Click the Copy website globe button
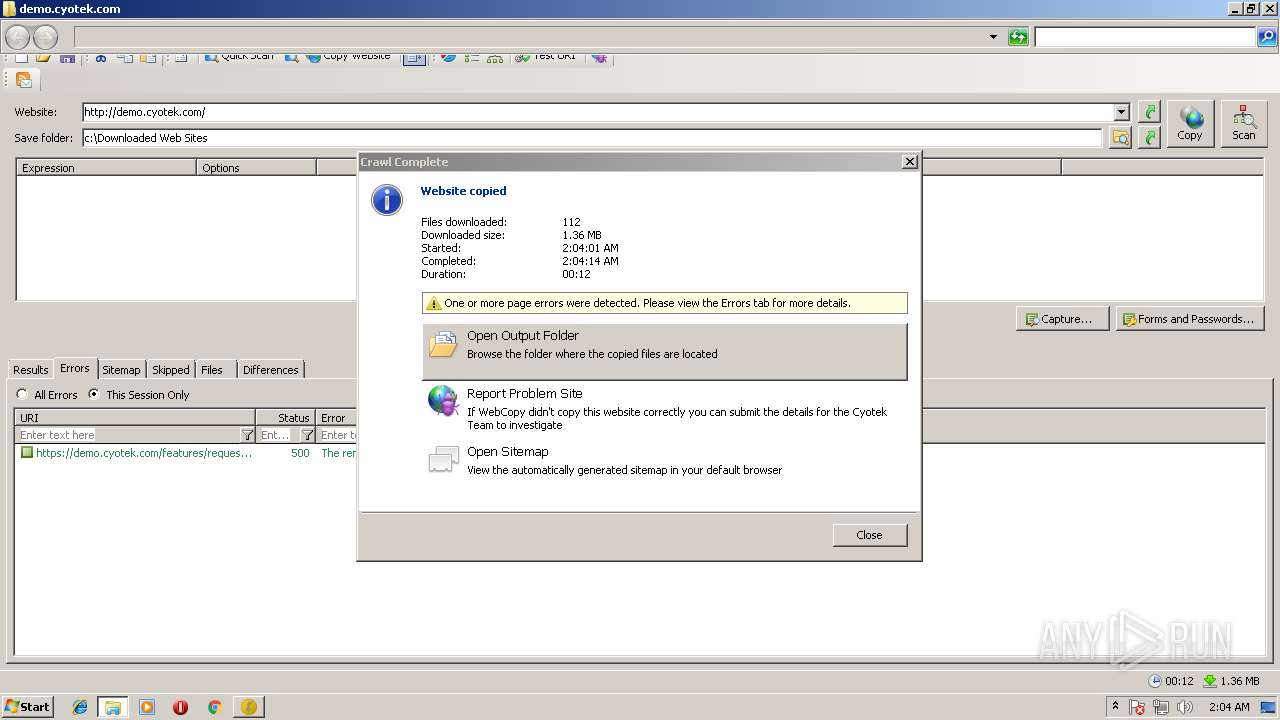The image size is (1280, 720). coord(1190,124)
